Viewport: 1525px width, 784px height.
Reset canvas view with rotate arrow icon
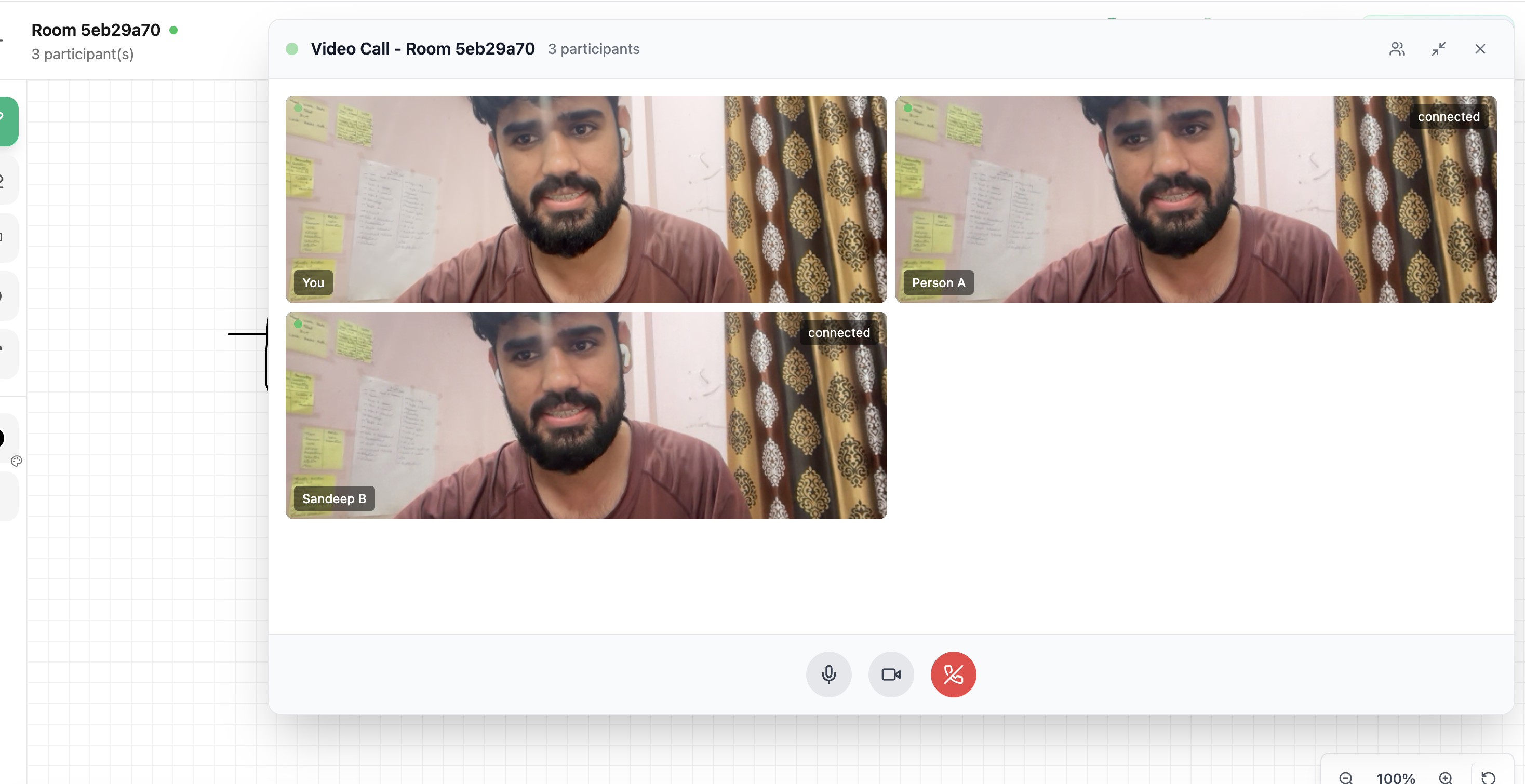[x=1488, y=777]
